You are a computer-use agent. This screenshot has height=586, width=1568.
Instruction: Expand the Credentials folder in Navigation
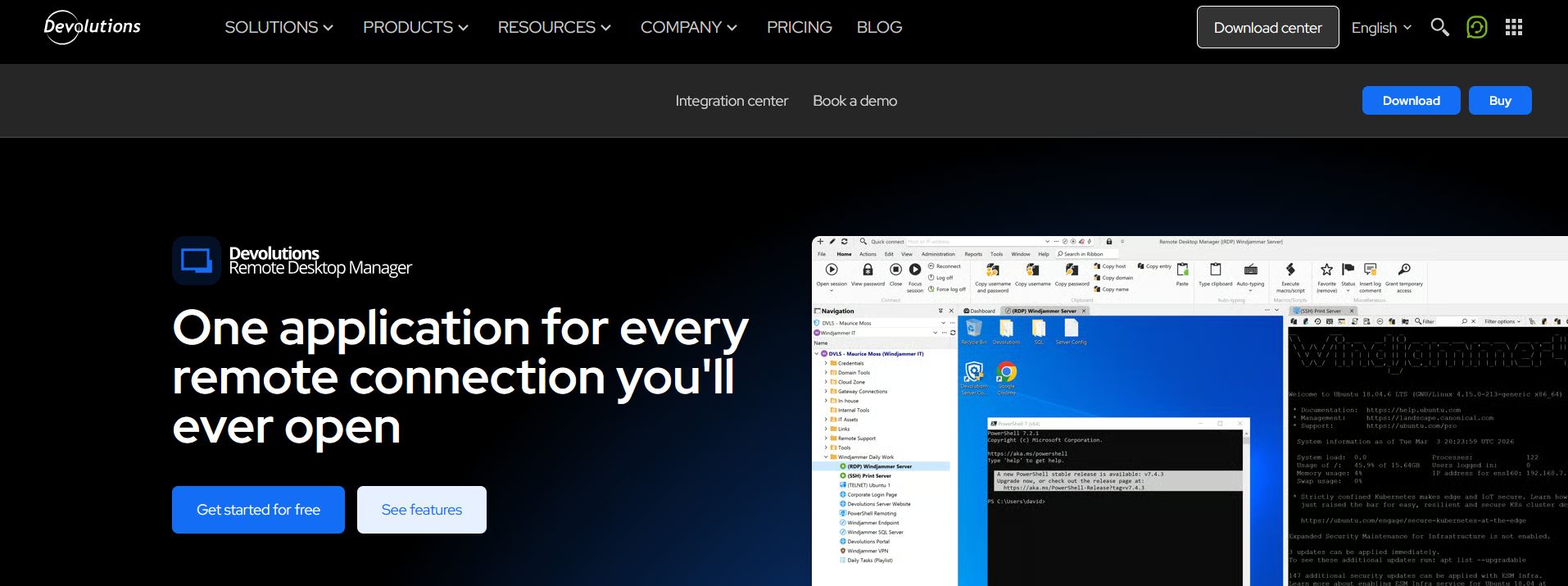pyautogui.click(x=826, y=363)
